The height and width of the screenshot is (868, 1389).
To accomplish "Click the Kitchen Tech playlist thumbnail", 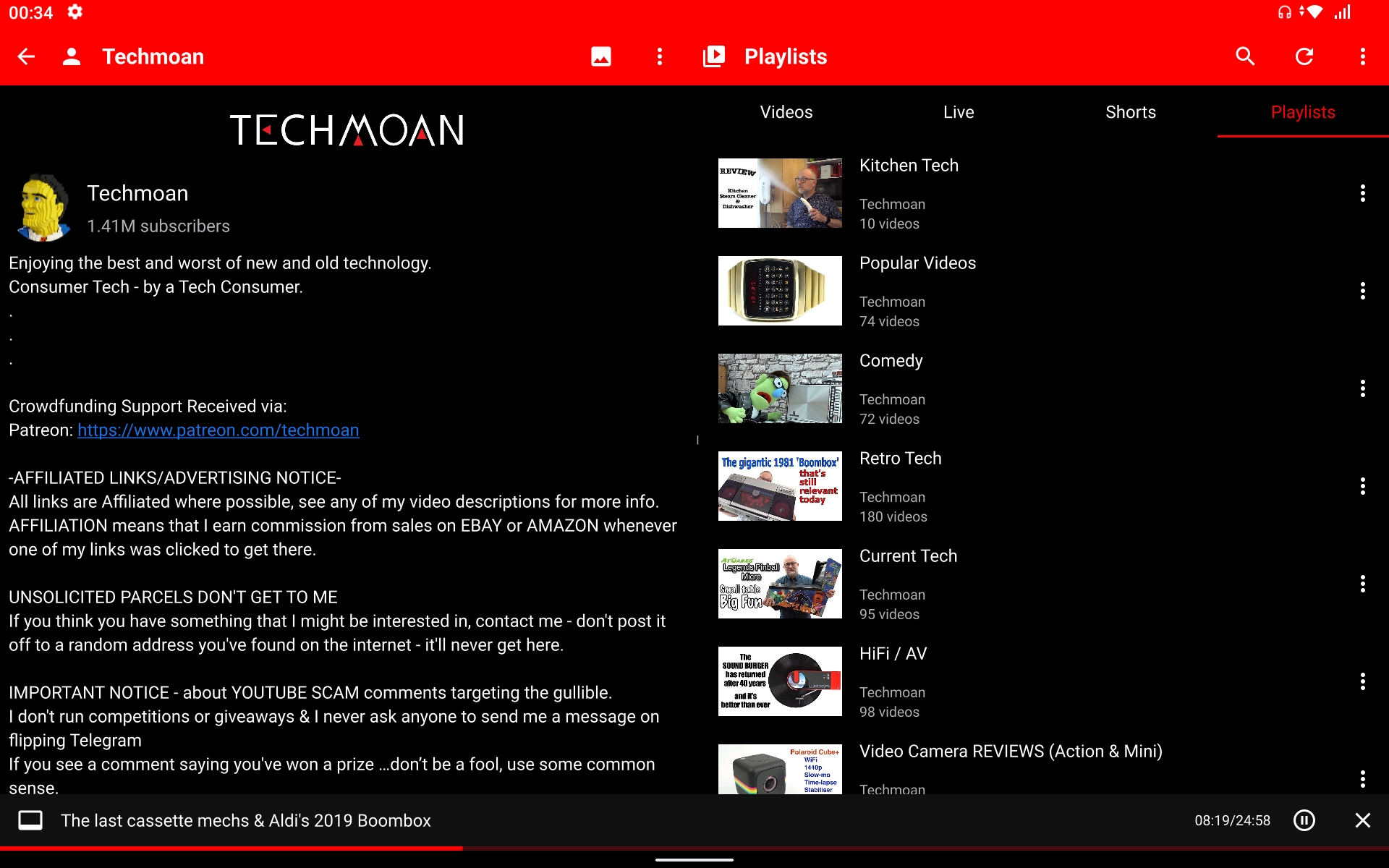I will [780, 193].
